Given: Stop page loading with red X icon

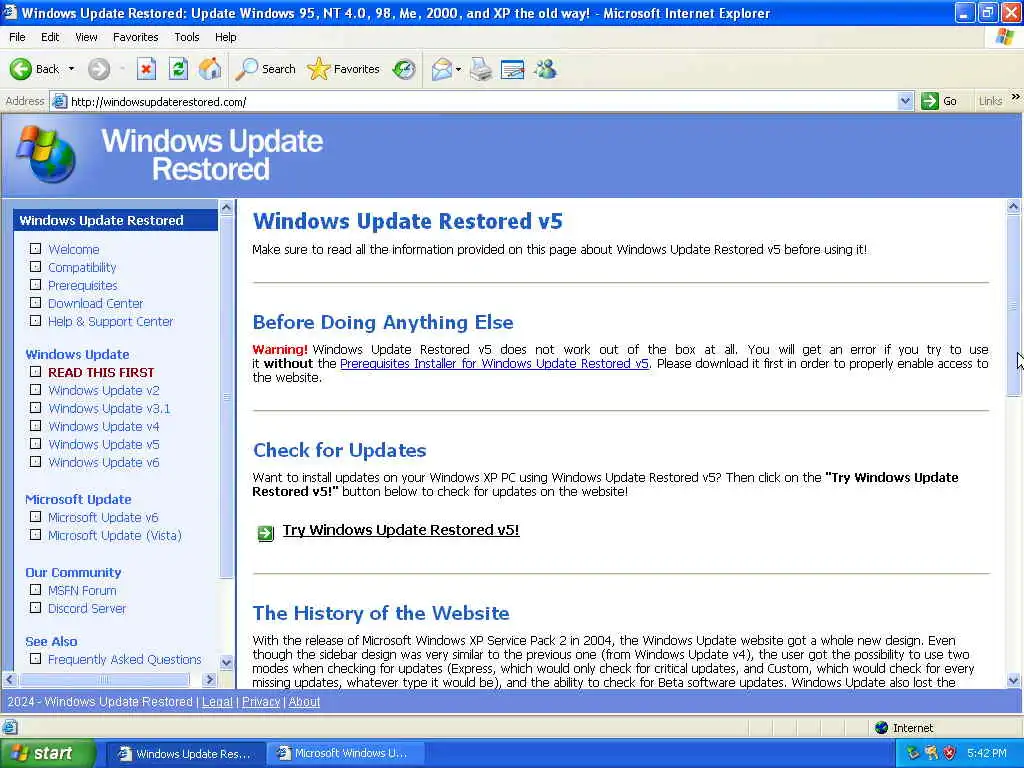Looking at the screenshot, I should (146, 69).
